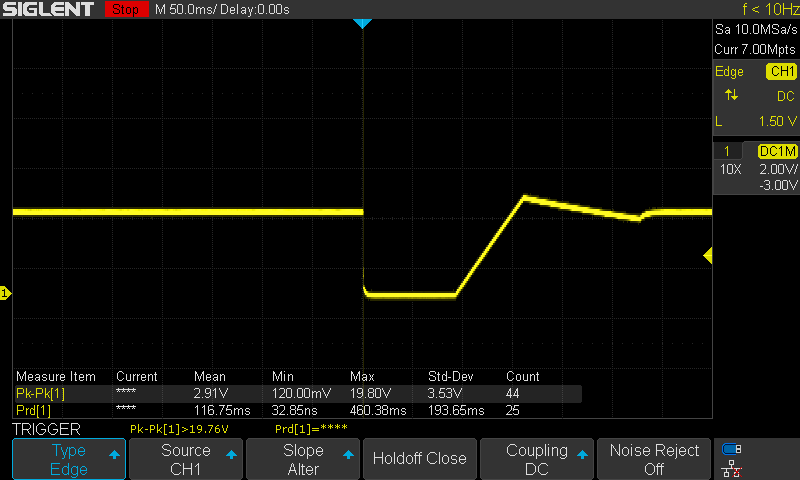Click the SIGLENT logo
The height and width of the screenshot is (480, 800).
(x=48, y=9)
